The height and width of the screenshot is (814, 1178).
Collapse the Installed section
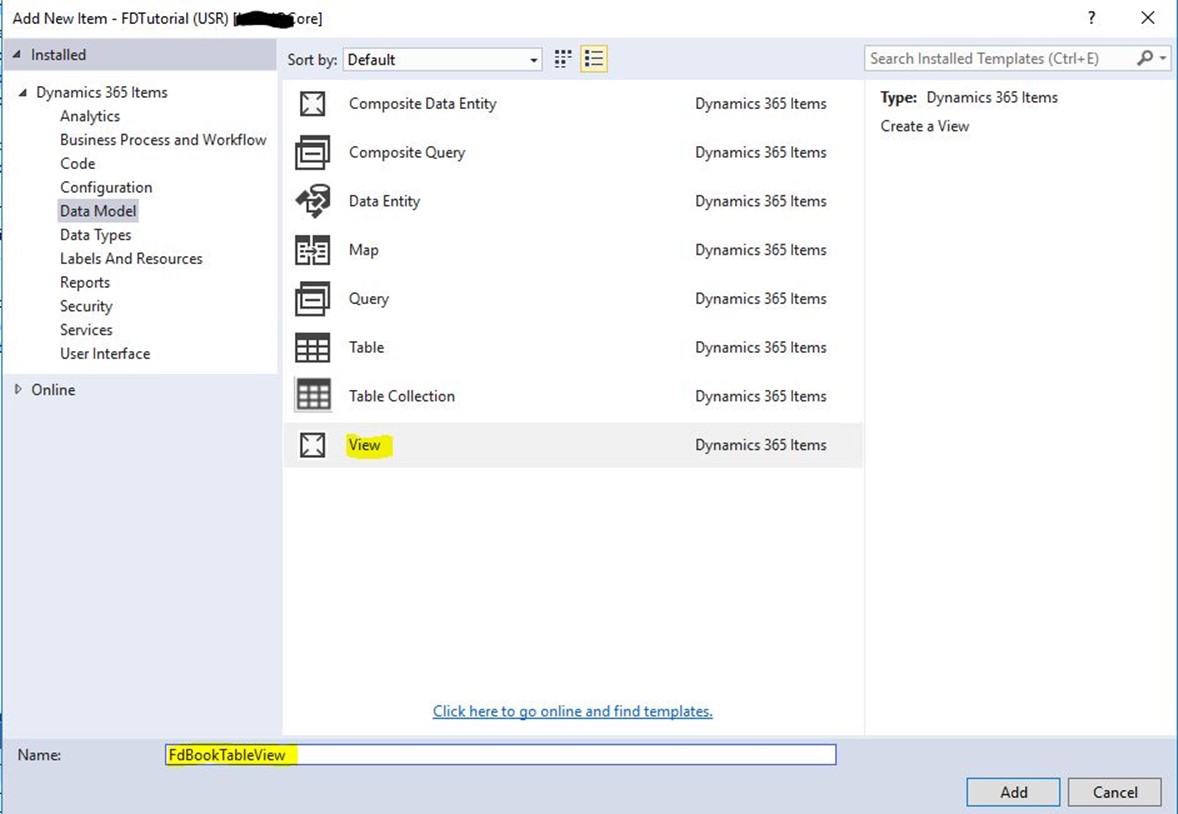pos(17,55)
